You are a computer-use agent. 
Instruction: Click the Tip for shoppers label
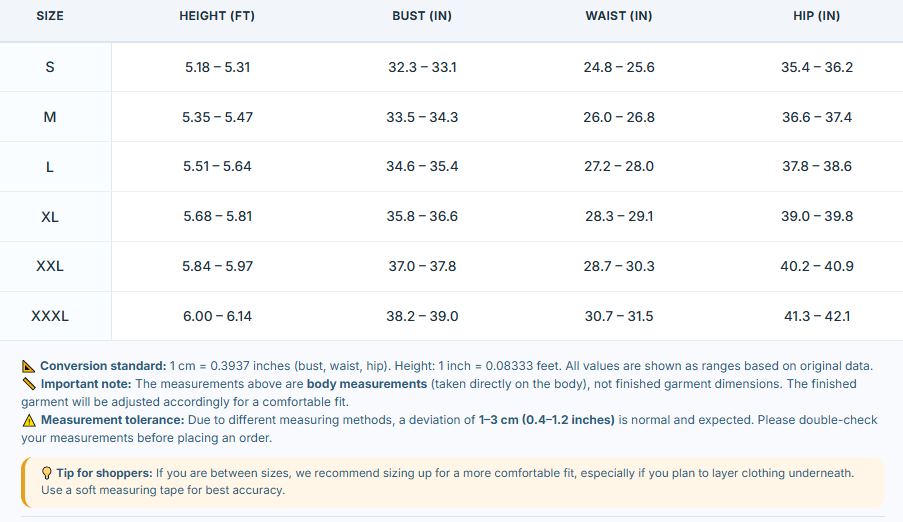(x=104, y=474)
